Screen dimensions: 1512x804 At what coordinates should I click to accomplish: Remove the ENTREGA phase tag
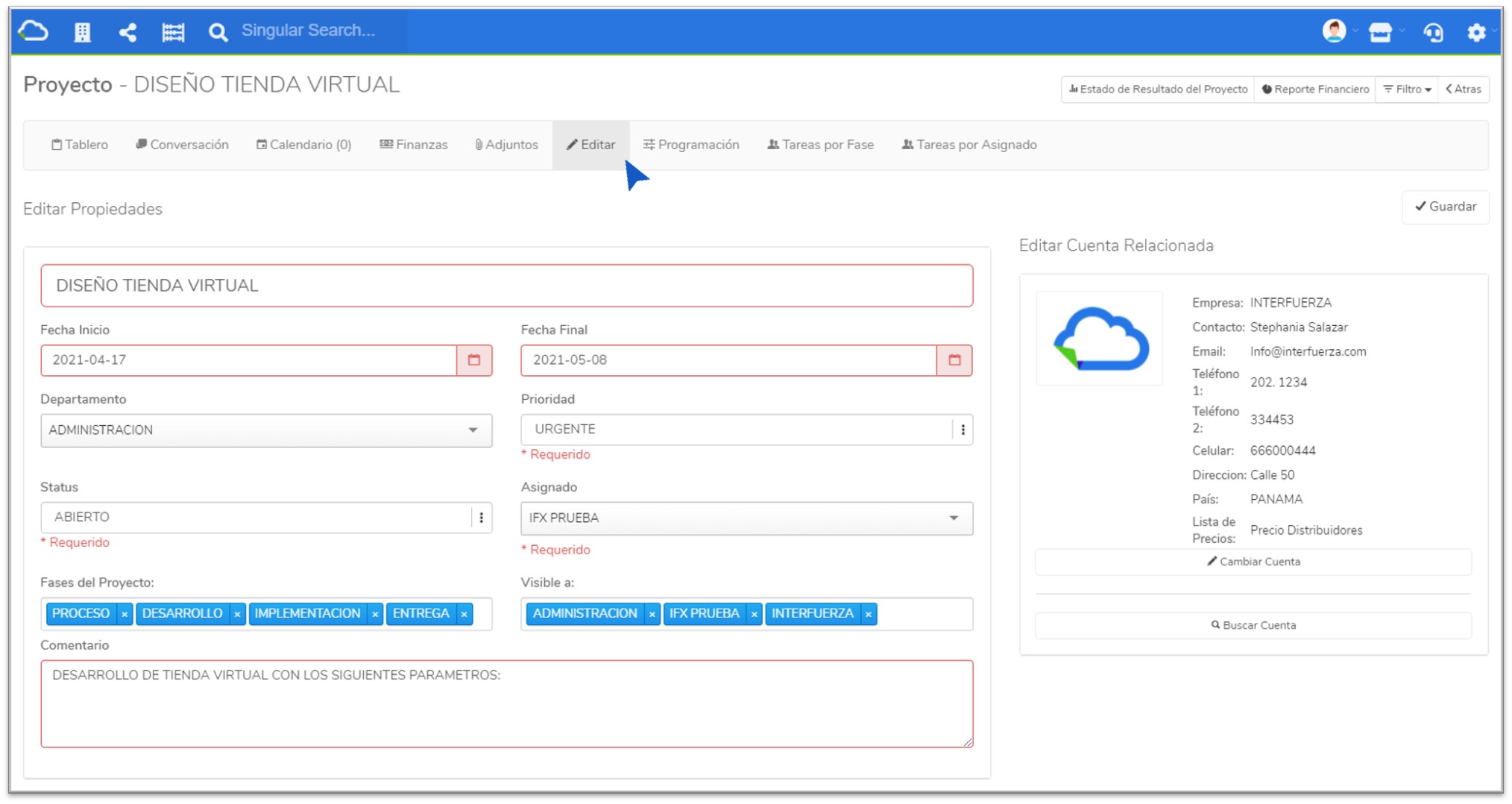tap(464, 614)
